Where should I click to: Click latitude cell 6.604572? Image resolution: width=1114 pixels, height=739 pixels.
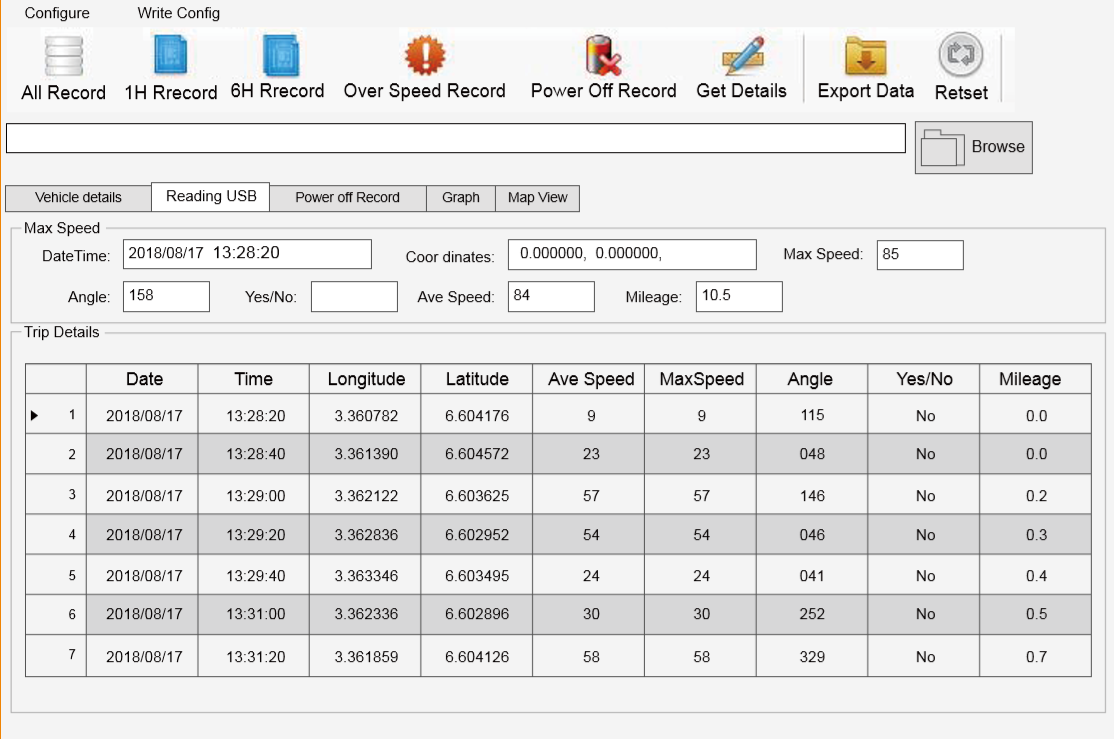click(x=477, y=454)
